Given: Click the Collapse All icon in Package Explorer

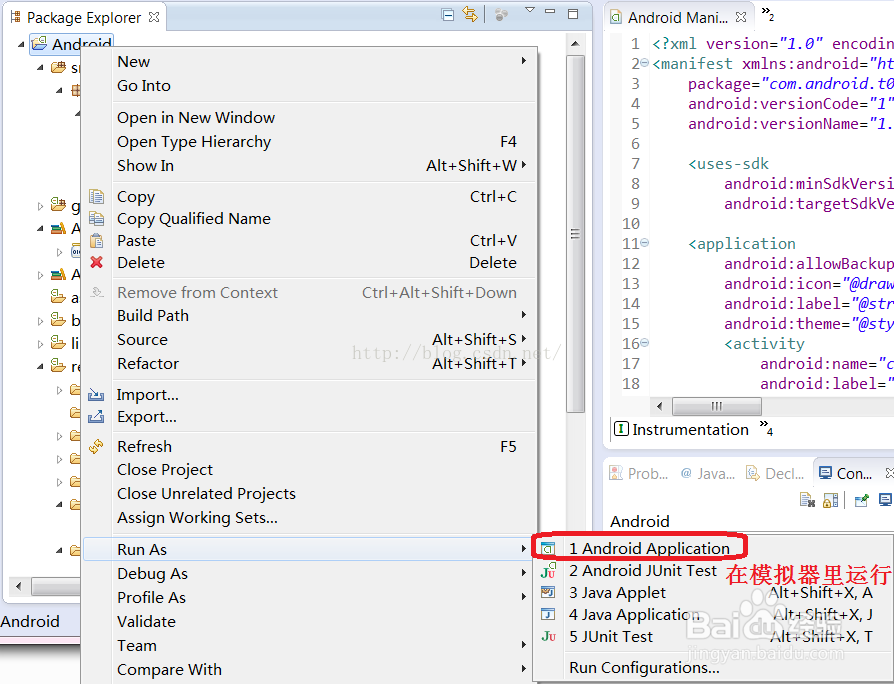Looking at the screenshot, I should (448, 15).
